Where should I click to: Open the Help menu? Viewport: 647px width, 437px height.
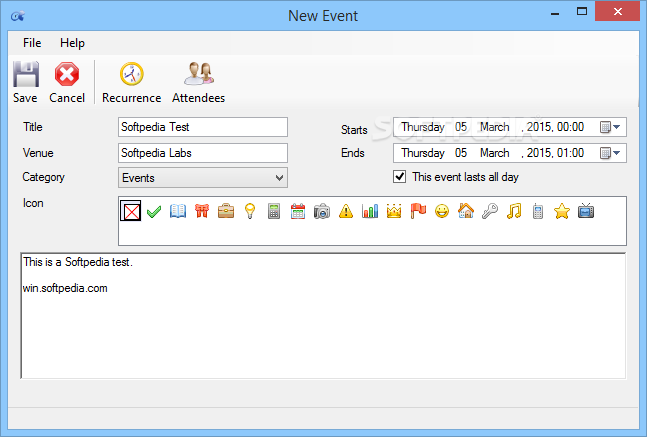[72, 43]
